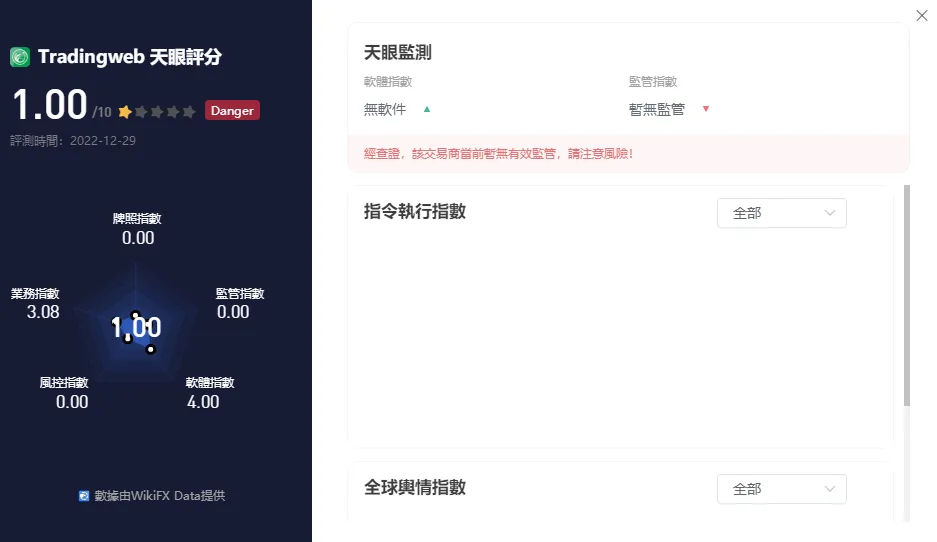Click the Tradingweb 天眼評分 title
This screenshot has width=937, height=542.
point(130,57)
